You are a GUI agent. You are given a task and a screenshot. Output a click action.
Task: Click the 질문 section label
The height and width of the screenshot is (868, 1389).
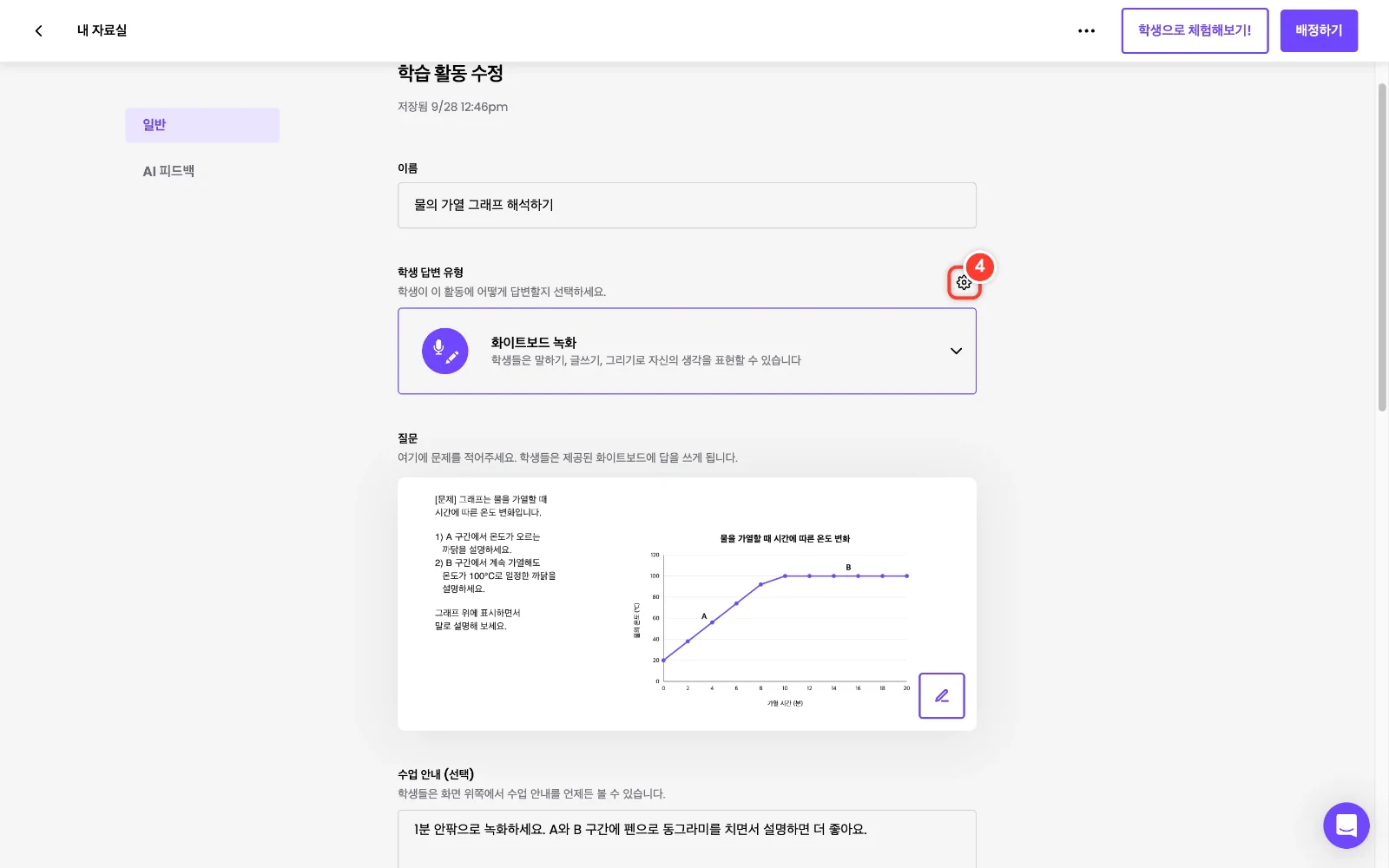pyautogui.click(x=408, y=438)
